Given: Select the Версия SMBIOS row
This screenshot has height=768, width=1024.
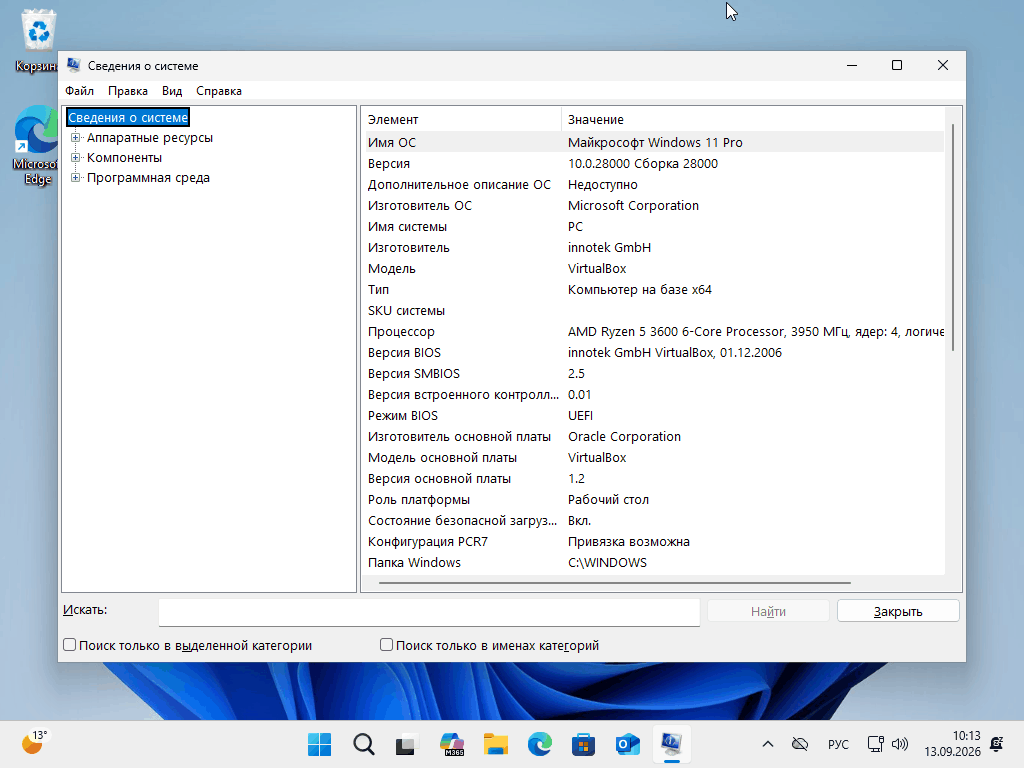Looking at the screenshot, I should coord(654,374).
